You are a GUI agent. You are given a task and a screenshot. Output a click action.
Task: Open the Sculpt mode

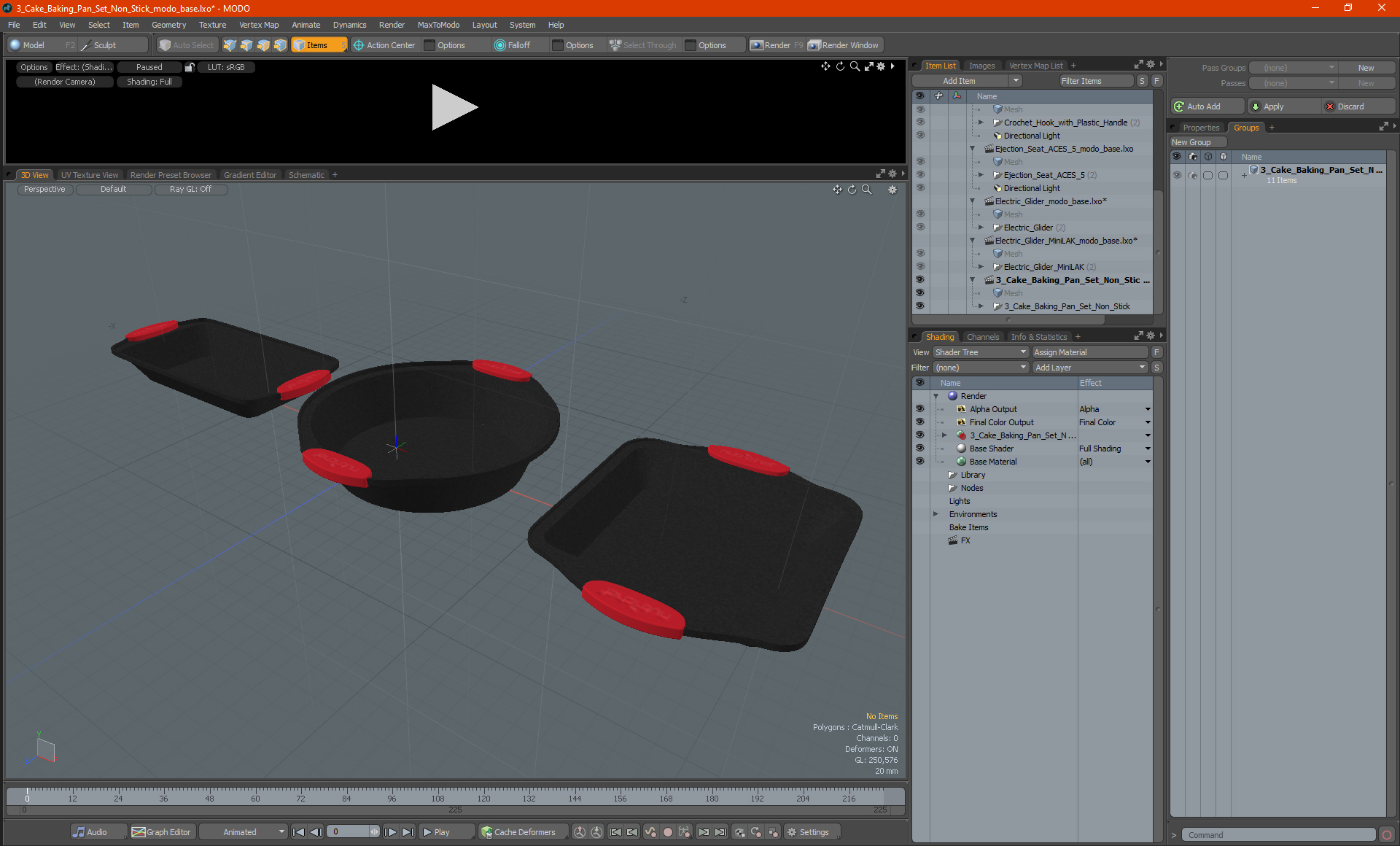pos(112,45)
